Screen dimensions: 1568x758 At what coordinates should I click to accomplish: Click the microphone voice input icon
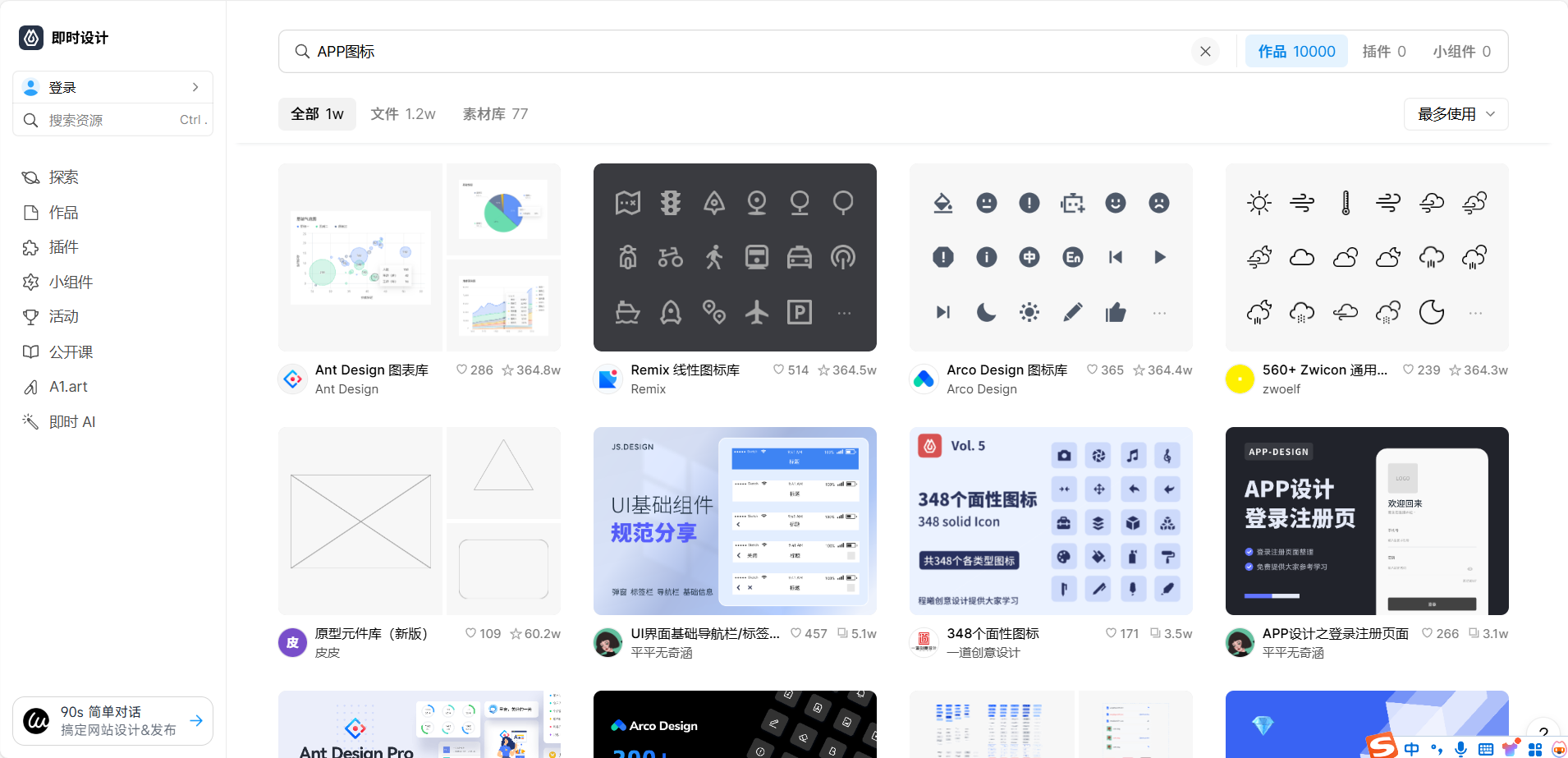tap(1460, 749)
